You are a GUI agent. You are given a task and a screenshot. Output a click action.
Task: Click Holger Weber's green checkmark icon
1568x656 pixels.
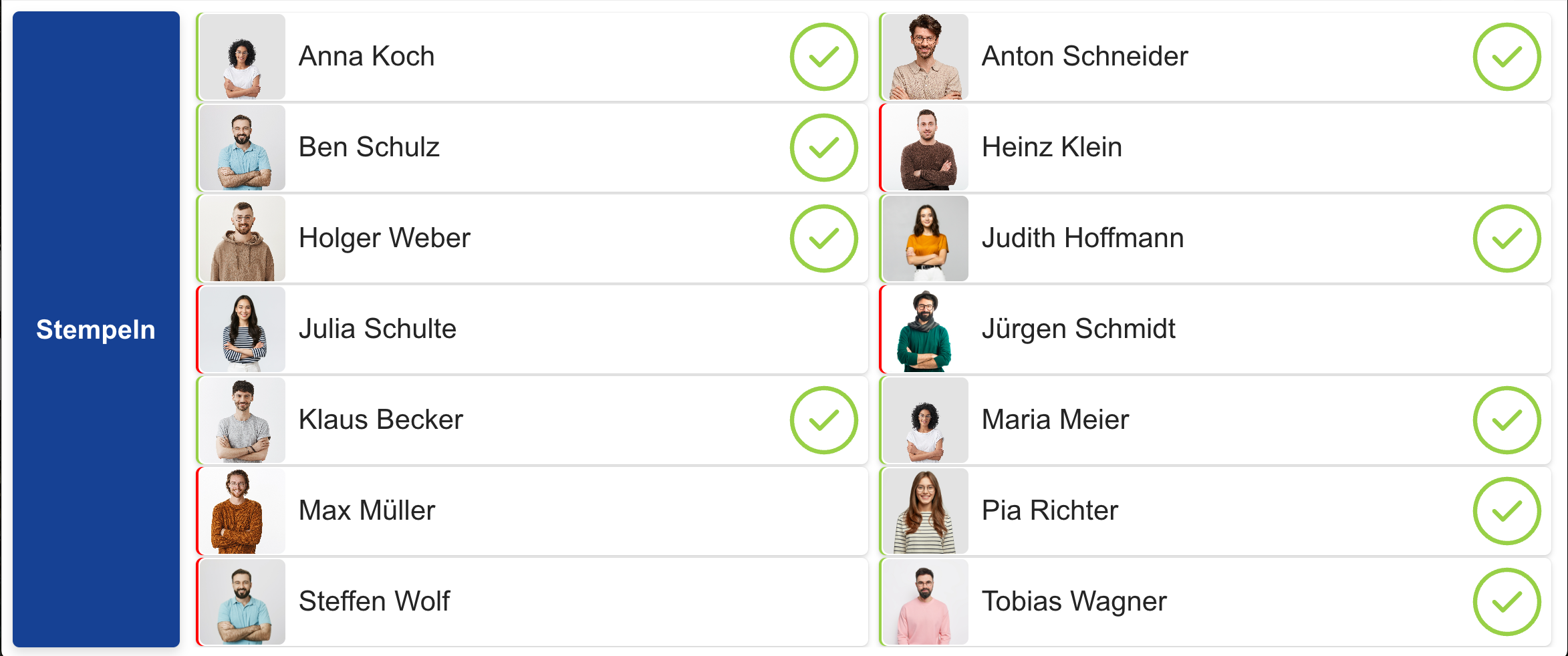(823, 238)
